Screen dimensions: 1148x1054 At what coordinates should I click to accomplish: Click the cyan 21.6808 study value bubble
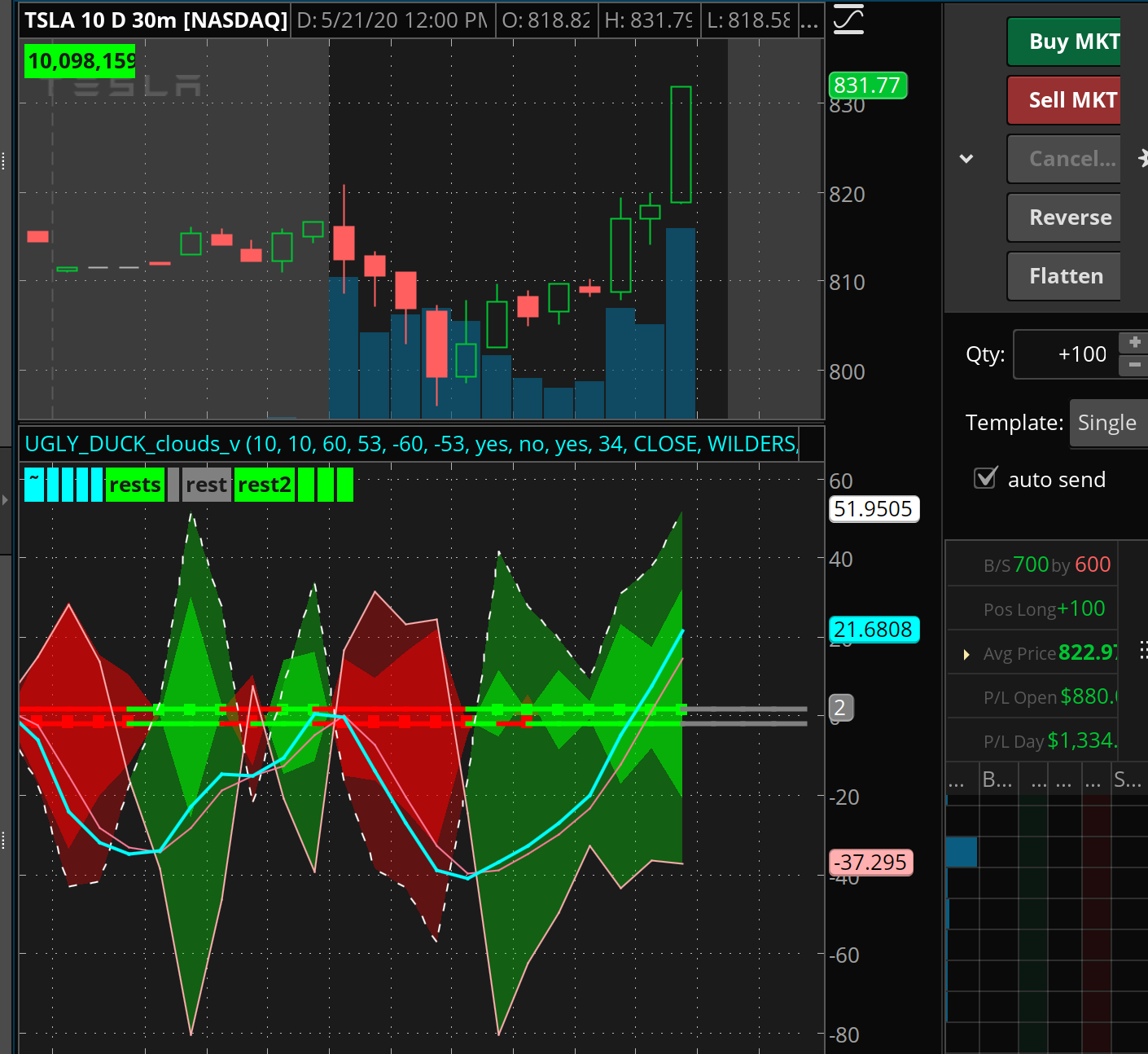pos(874,630)
